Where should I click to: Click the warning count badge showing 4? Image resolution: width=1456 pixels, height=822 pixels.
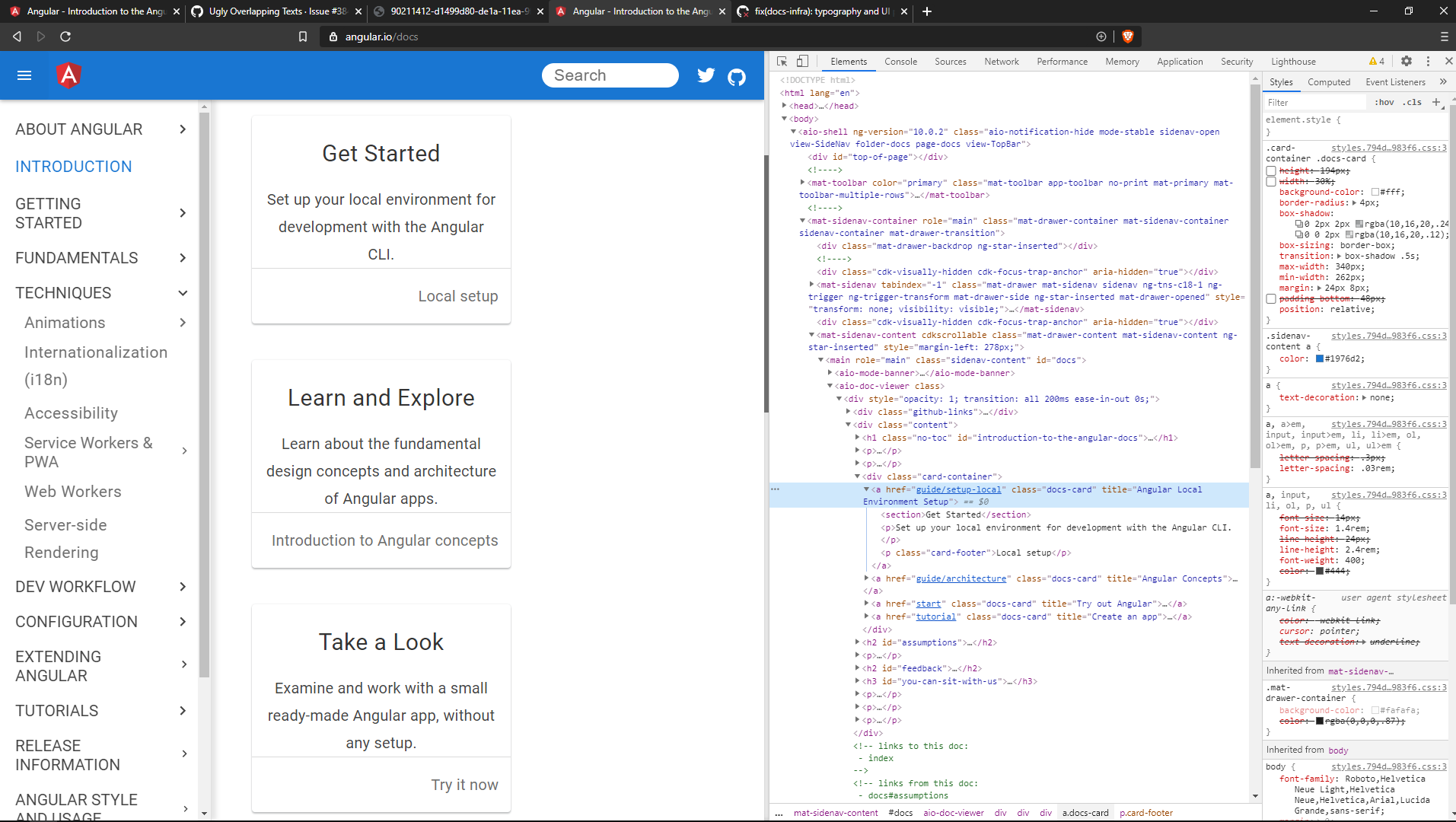coord(1375,61)
